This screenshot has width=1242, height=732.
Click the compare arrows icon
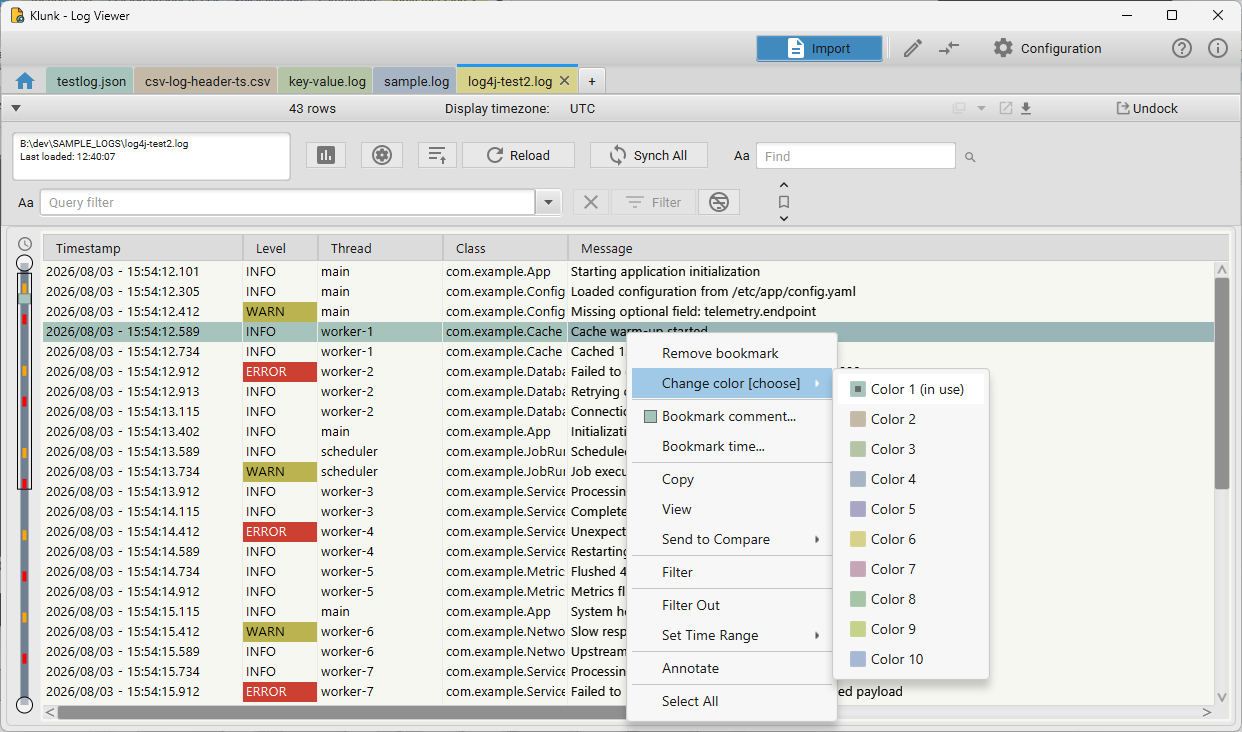(949, 48)
